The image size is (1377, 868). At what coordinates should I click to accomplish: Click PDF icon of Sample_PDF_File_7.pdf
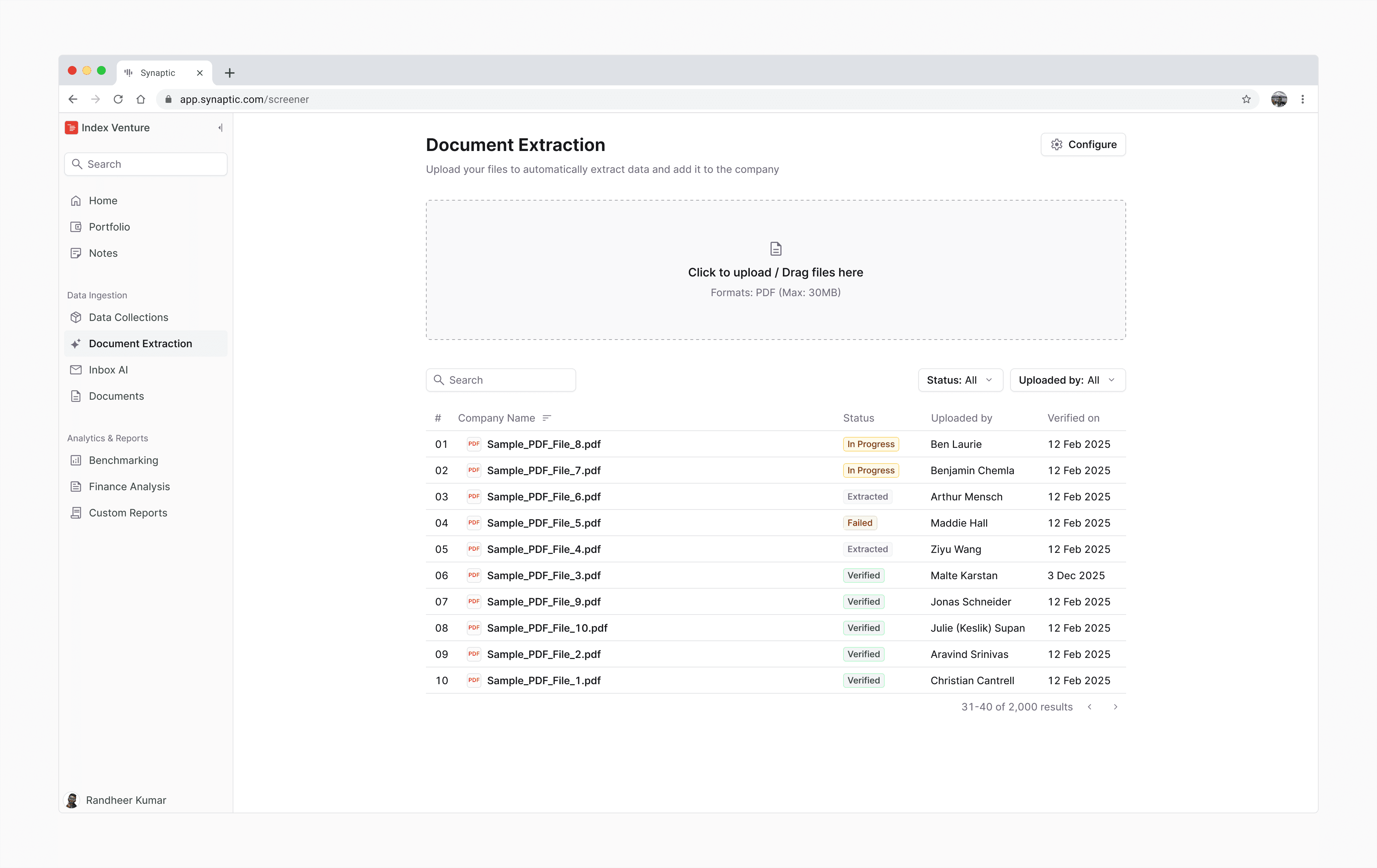point(474,470)
